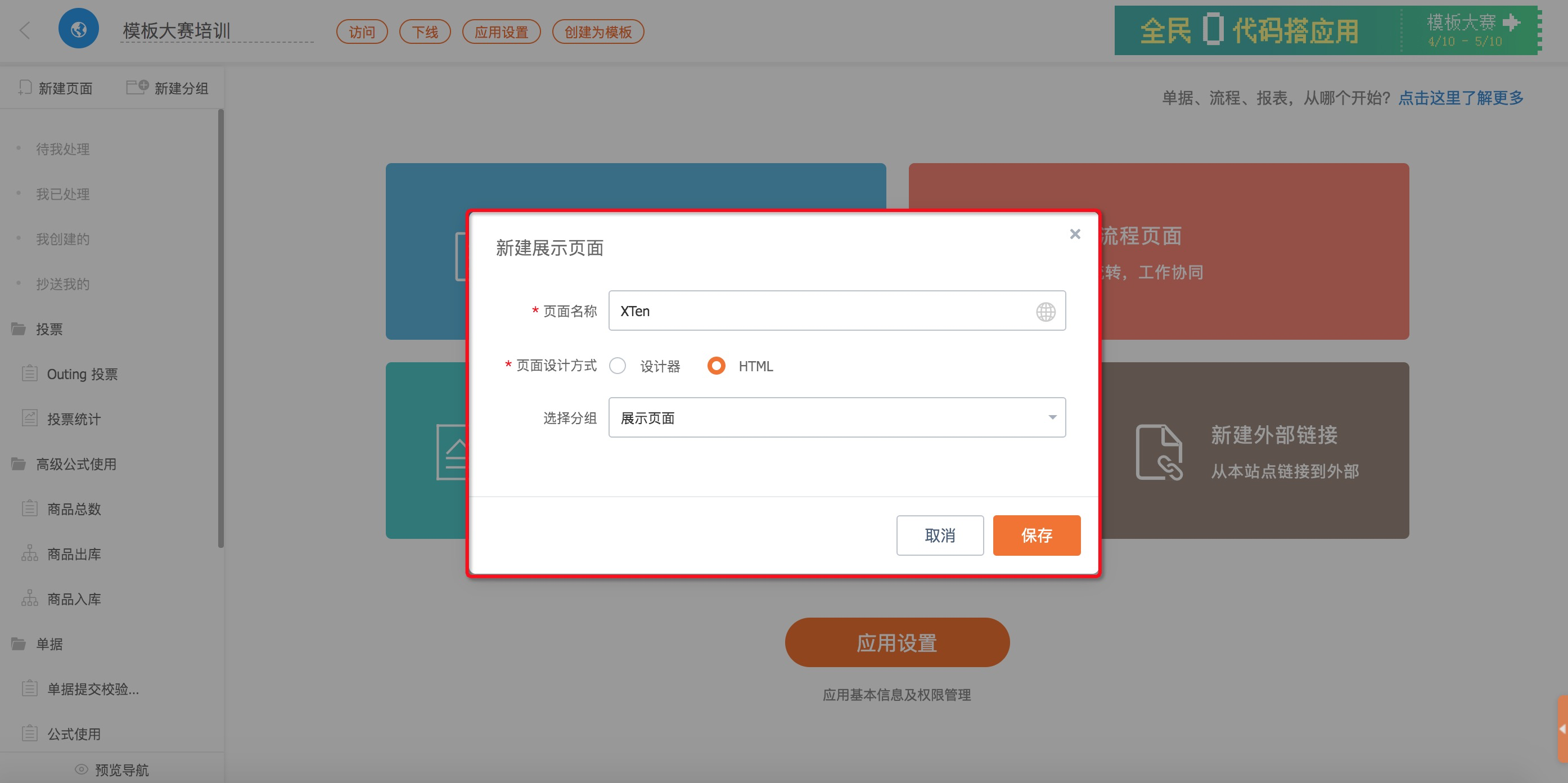Collapse the 高级公式使用 folder group
This screenshot has height=783, width=1568.
(19, 464)
